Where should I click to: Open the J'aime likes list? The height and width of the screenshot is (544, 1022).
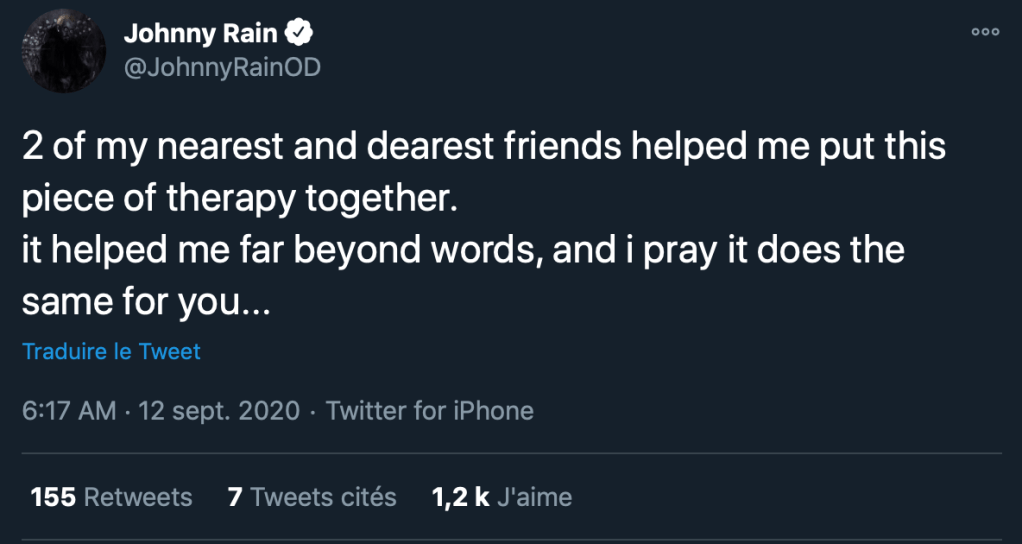[534, 497]
